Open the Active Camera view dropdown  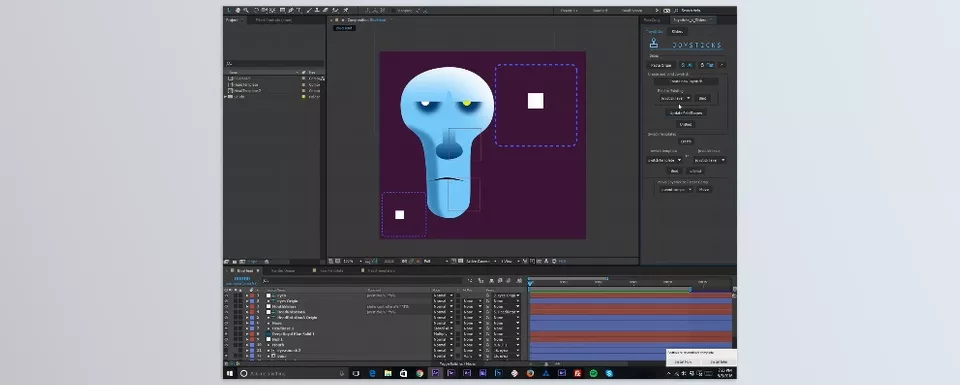click(x=482, y=261)
